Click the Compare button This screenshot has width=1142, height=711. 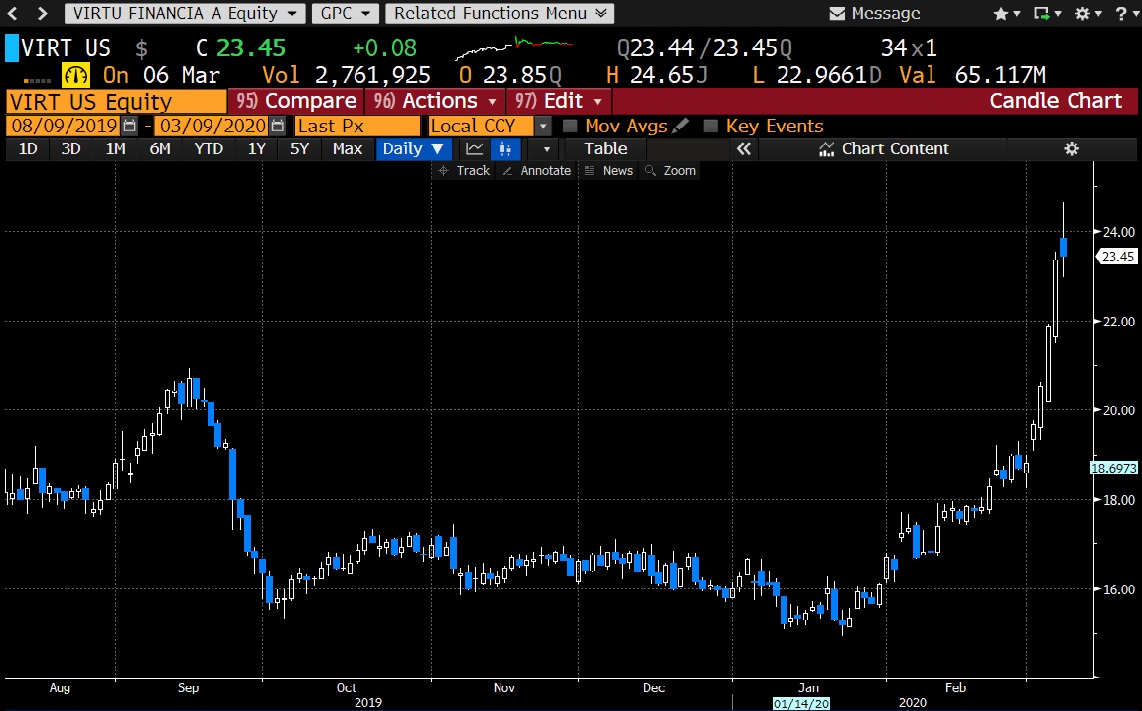tap(296, 101)
